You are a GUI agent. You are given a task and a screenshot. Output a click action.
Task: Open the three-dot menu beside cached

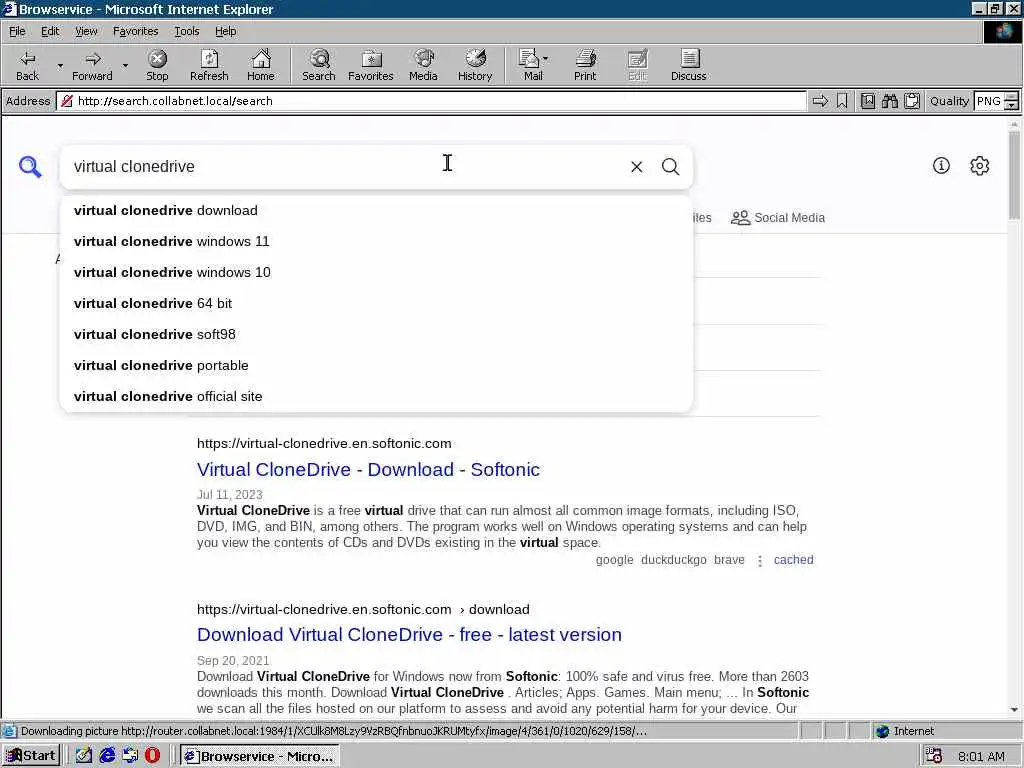pos(760,560)
